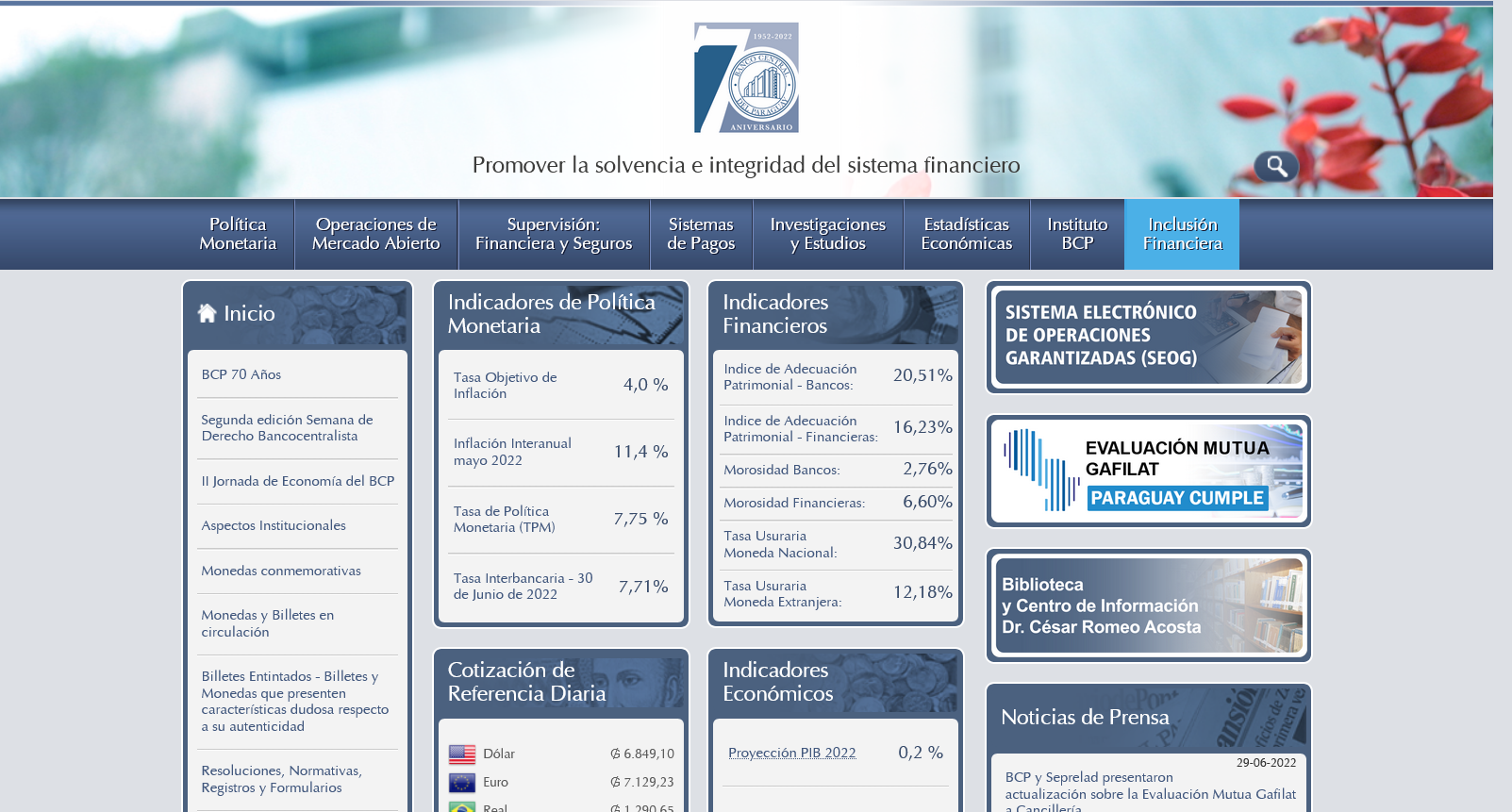
Task: Click the Brazil flag next to Real
Action: [x=462, y=807]
